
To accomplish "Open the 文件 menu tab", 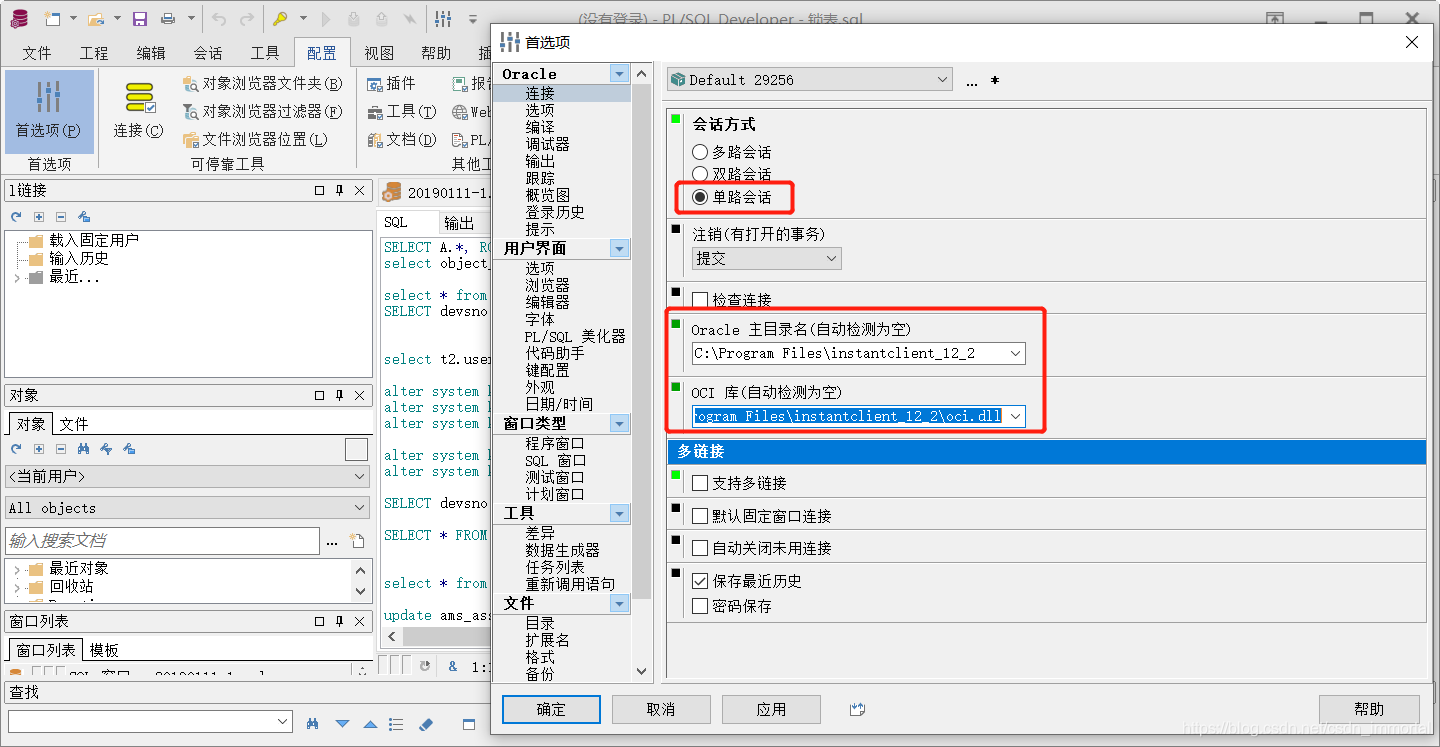I will tap(37, 53).
